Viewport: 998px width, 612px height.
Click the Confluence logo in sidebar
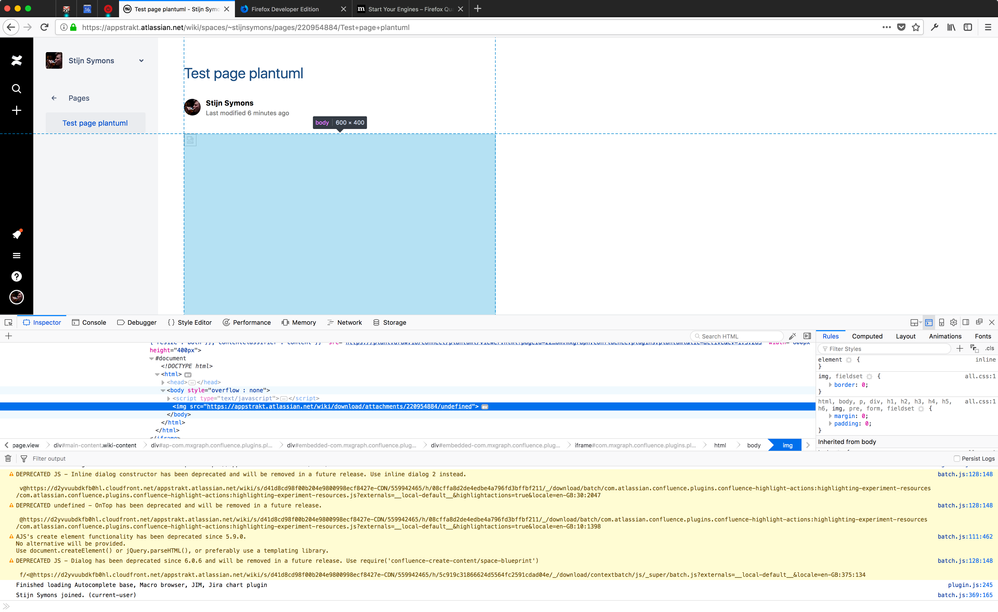pyautogui.click(x=17, y=60)
